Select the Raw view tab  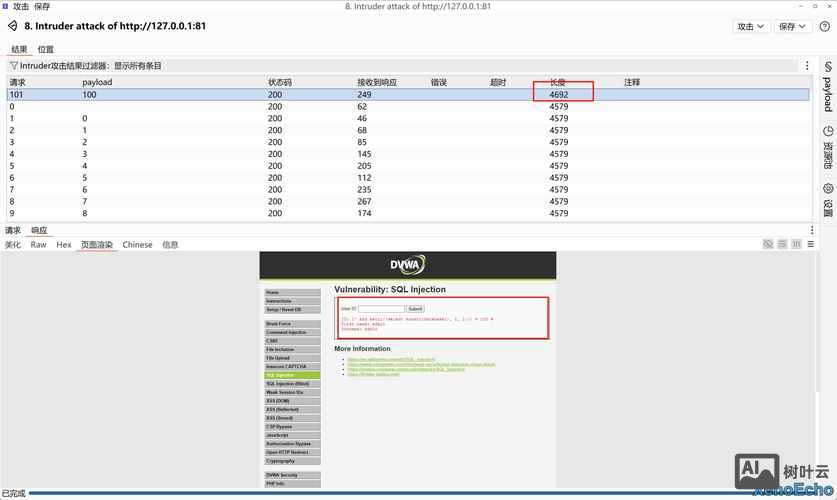click(x=38, y=244)
